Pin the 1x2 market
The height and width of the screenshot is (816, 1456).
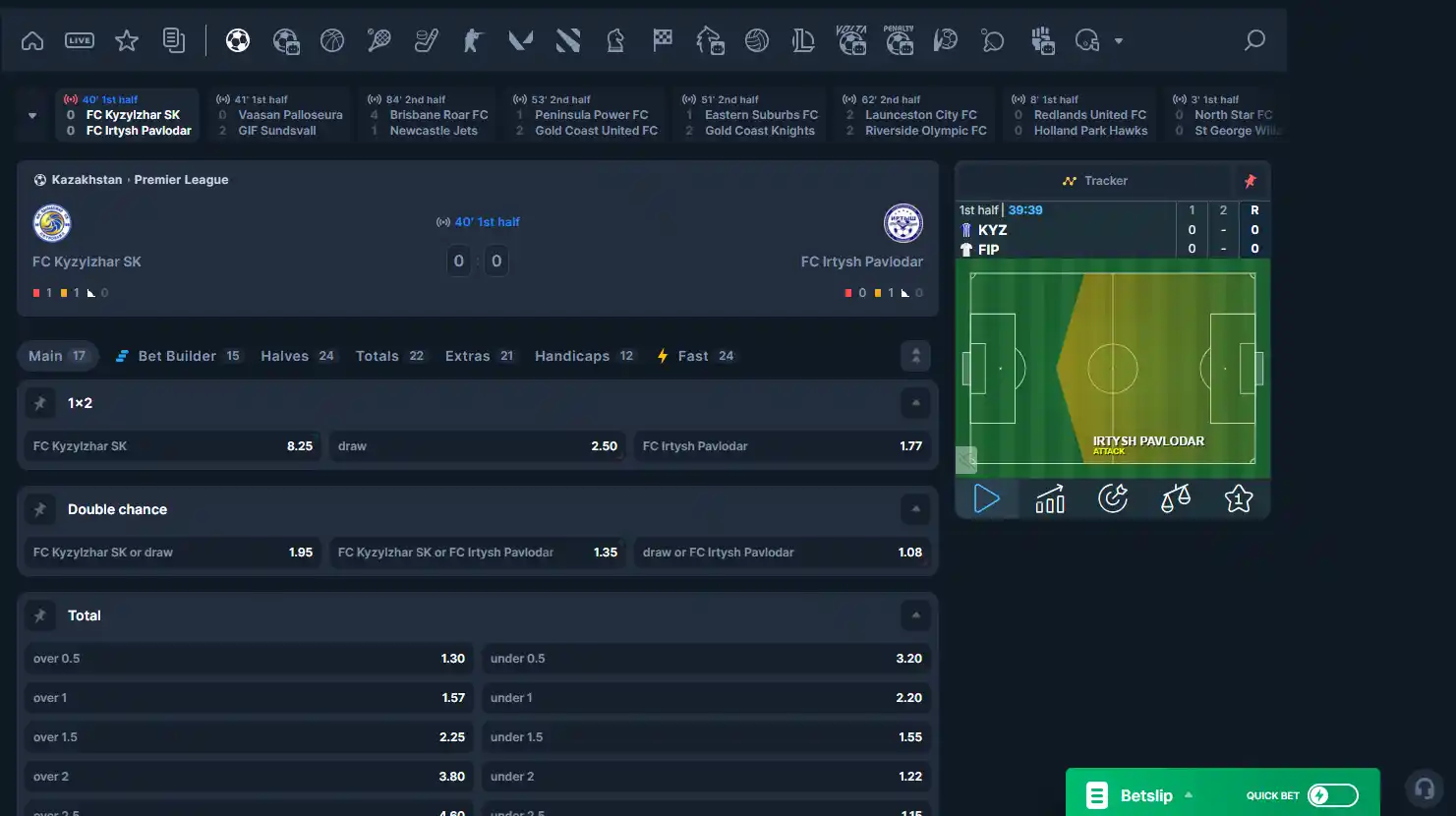pyautogui.click(x=40, y=403)
